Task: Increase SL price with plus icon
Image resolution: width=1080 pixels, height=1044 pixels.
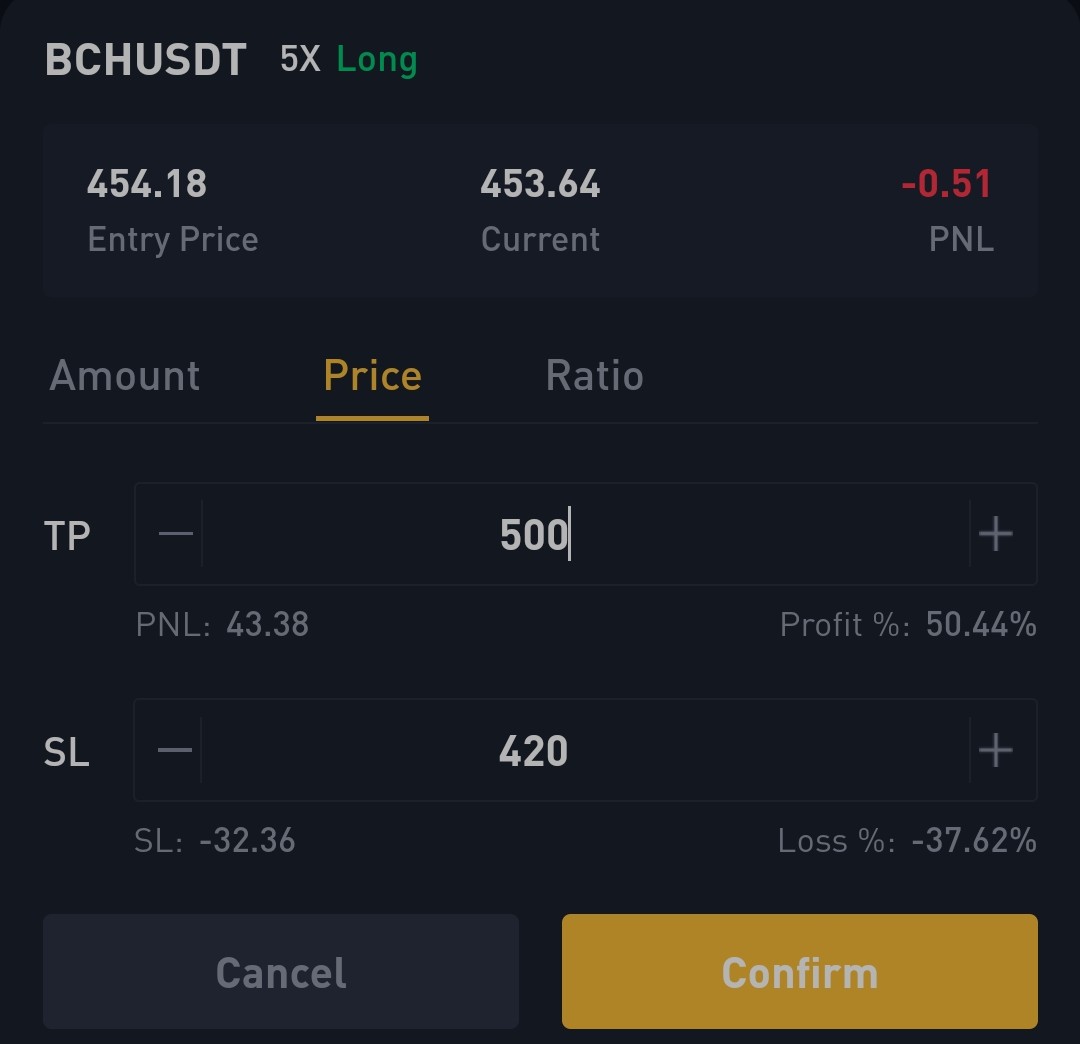Action: pyautogui.click(x=995, y=750)
